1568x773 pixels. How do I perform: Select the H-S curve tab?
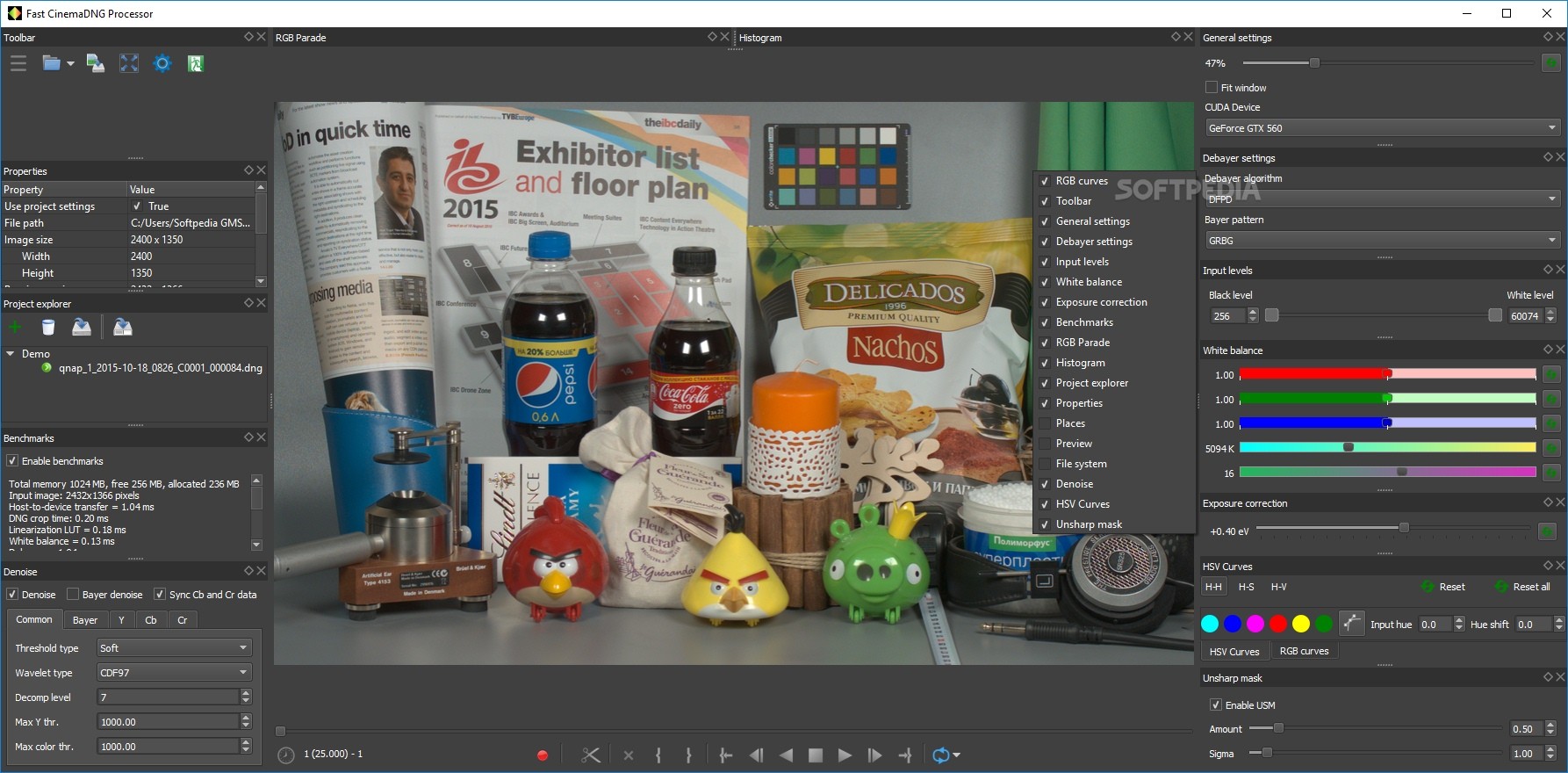point(1246,587)
